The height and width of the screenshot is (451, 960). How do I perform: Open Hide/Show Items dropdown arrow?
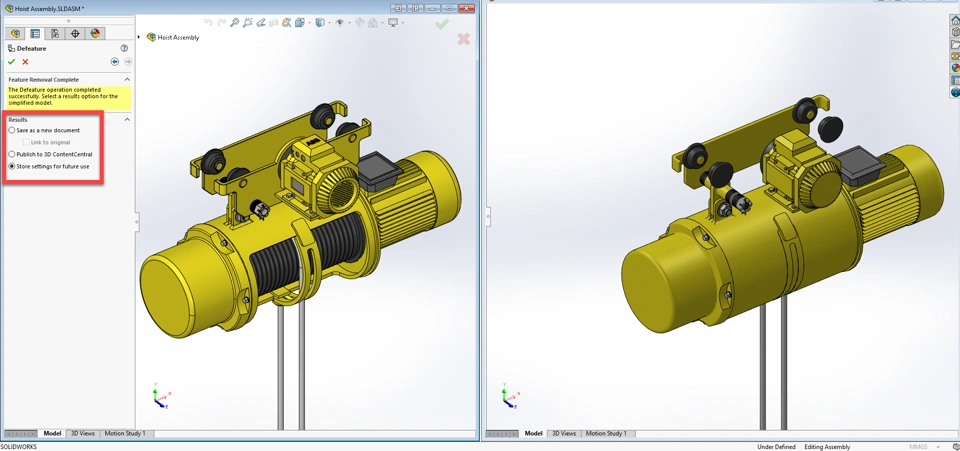350,23
